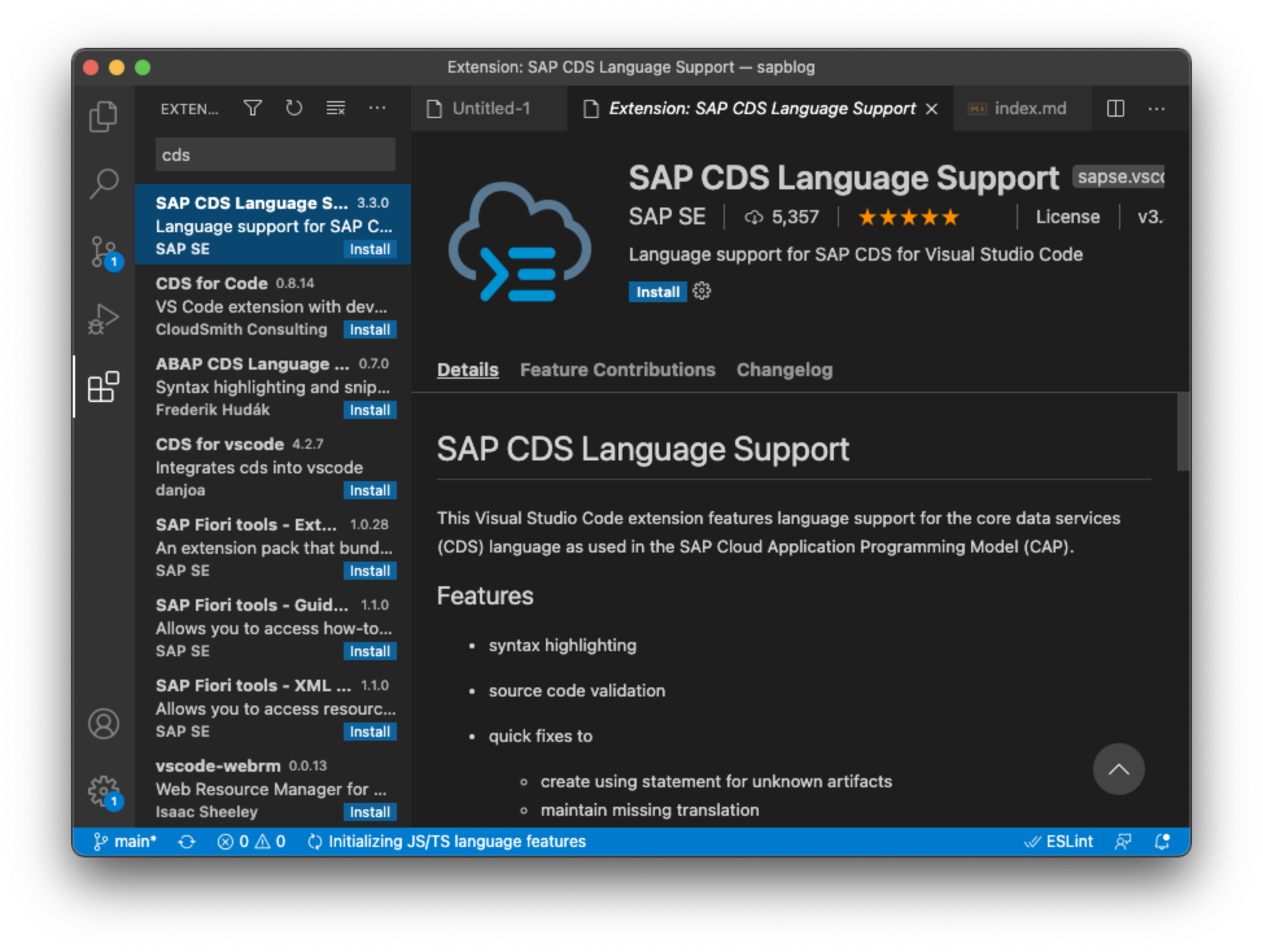Image resolution: width=1263 pixels, height=952 pixels.
Task: Open the License link
Action: coord(1067,217)
